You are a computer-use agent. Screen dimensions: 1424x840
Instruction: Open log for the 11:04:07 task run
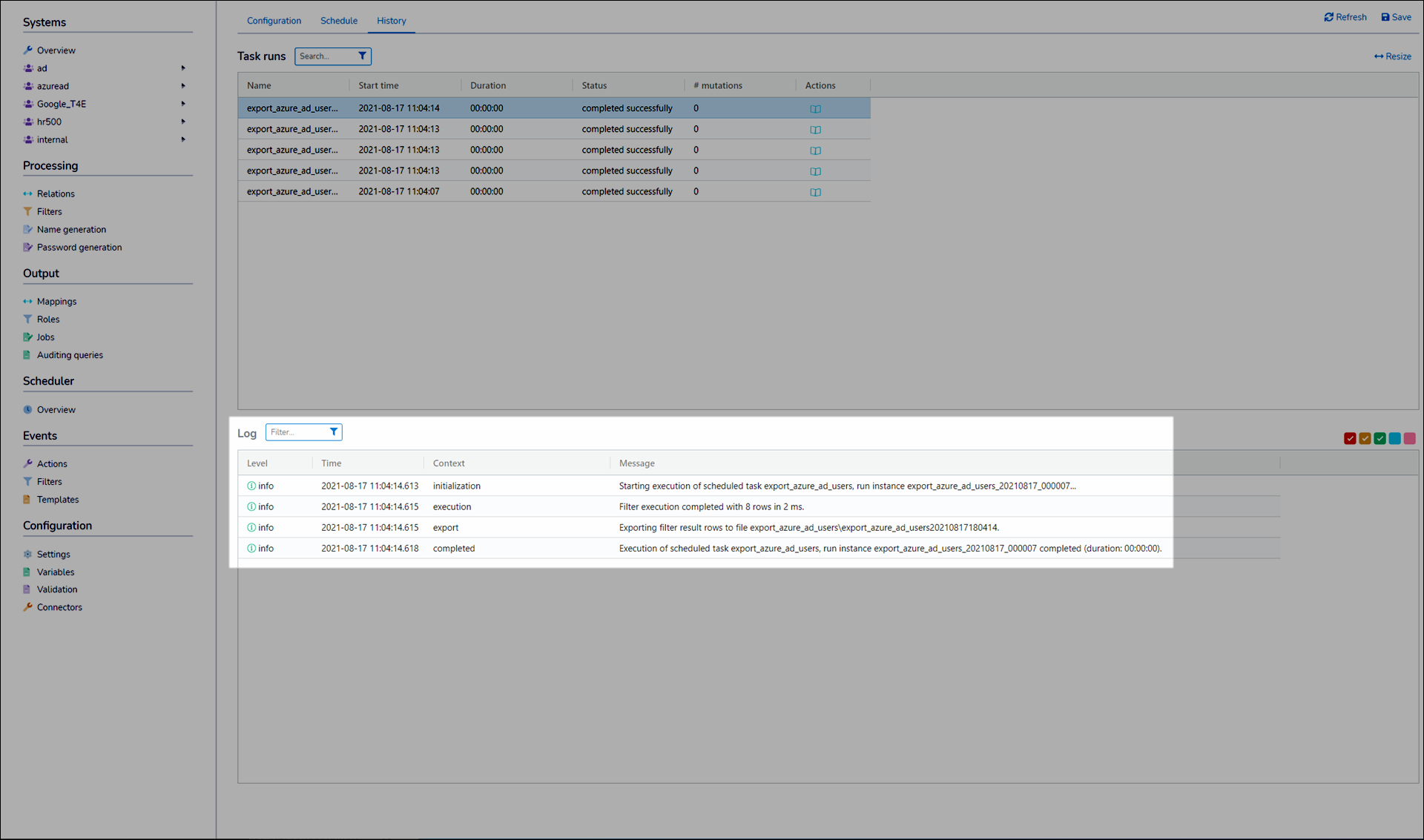815,192
